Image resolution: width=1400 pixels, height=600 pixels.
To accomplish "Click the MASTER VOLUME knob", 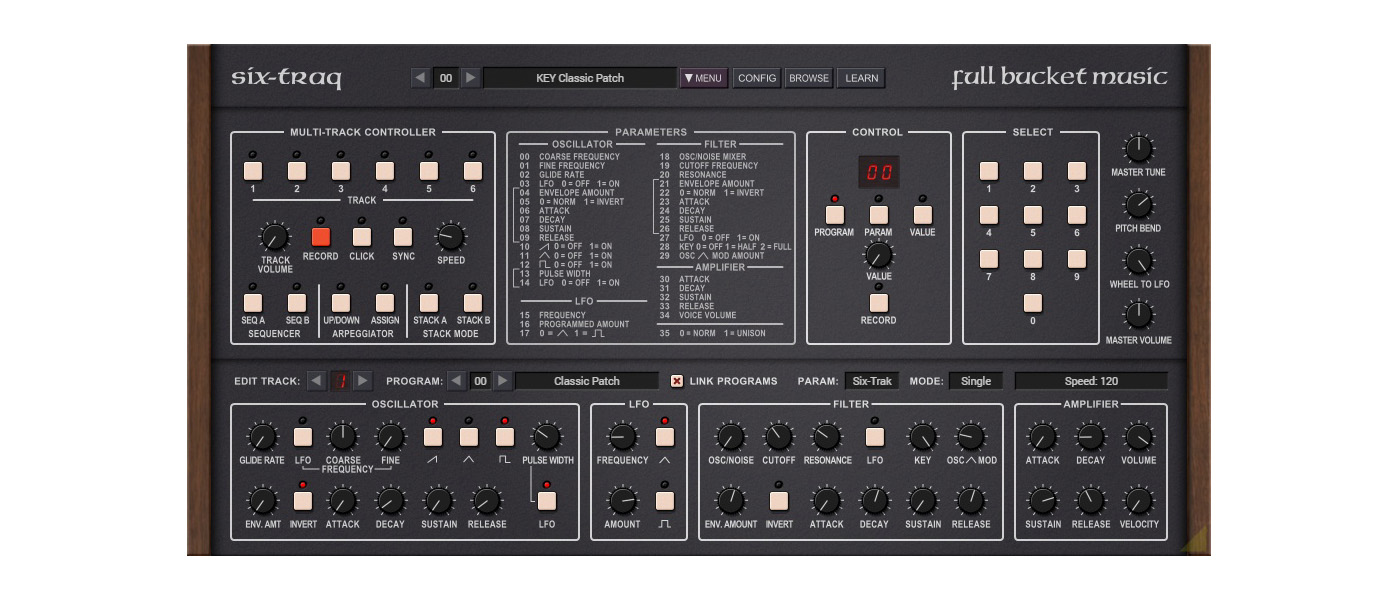I will point(1138,316).
